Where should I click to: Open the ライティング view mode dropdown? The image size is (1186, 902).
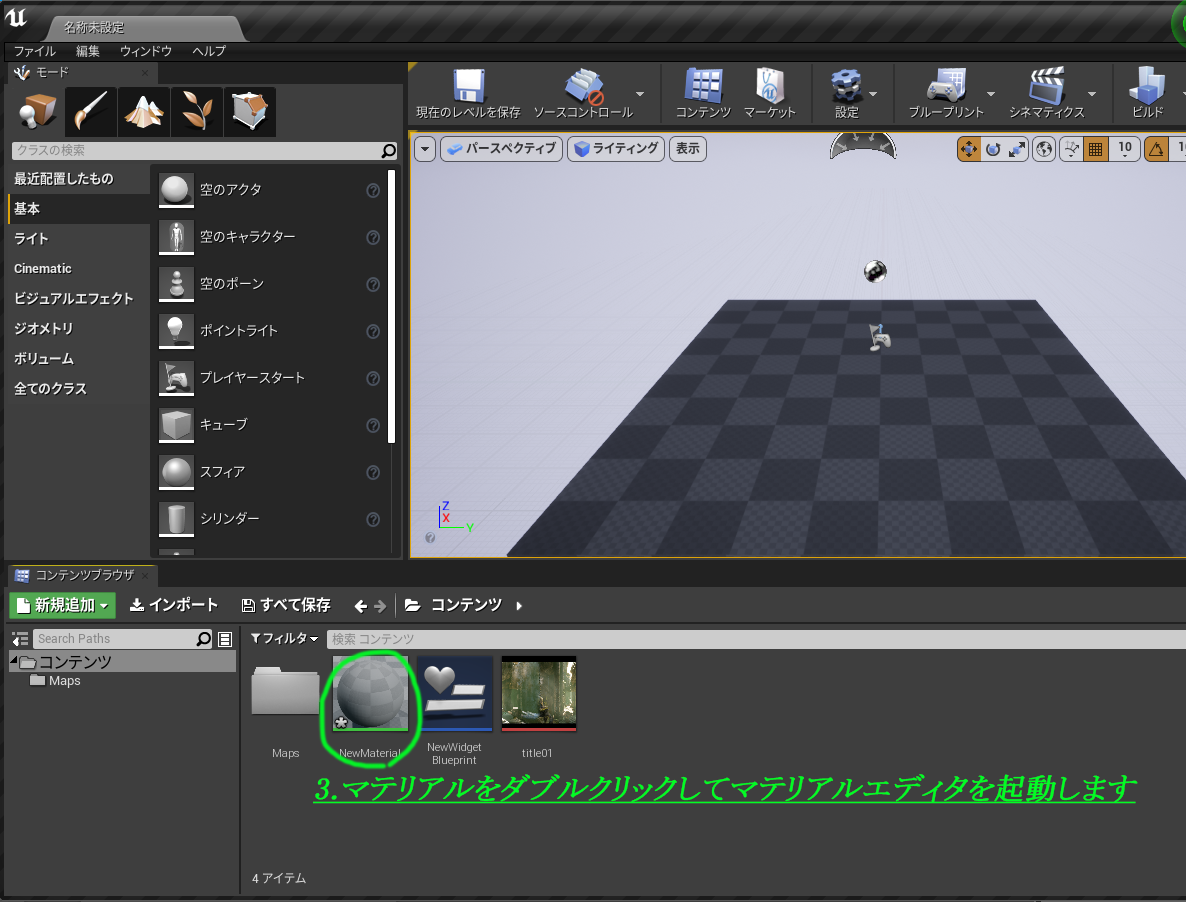(616, 149)
